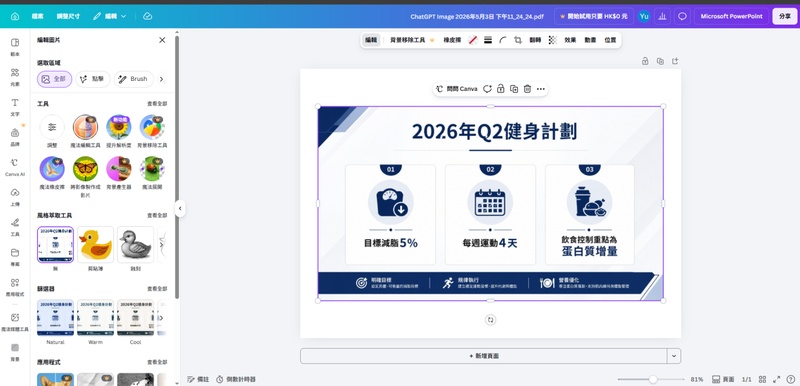This screenshot has height=386, width=800.
Task: Click the Add Page (新增頁面) button
Action: click(x=484, y=356)
